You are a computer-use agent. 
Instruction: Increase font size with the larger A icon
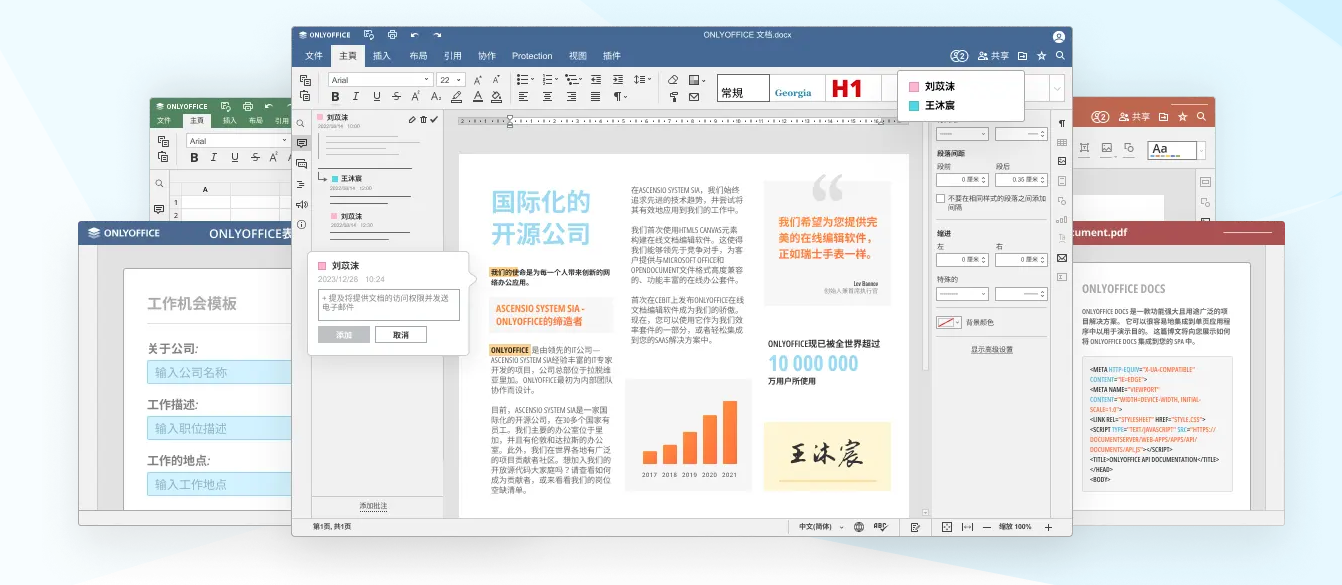tap(478, 80)
